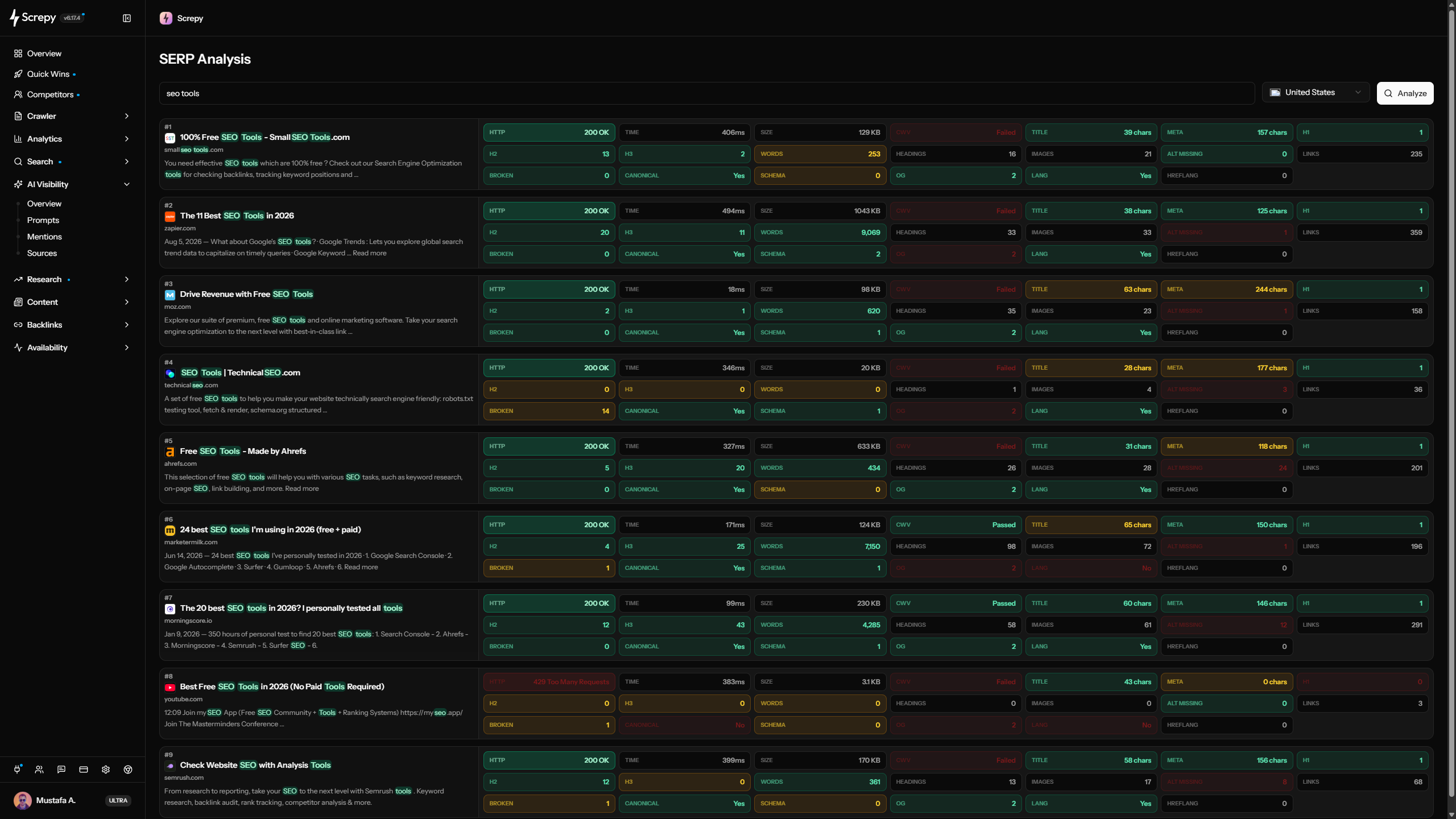Open integrations plug icon in bottom bar
1456x819 pixels.
click(x=18, y=770)
